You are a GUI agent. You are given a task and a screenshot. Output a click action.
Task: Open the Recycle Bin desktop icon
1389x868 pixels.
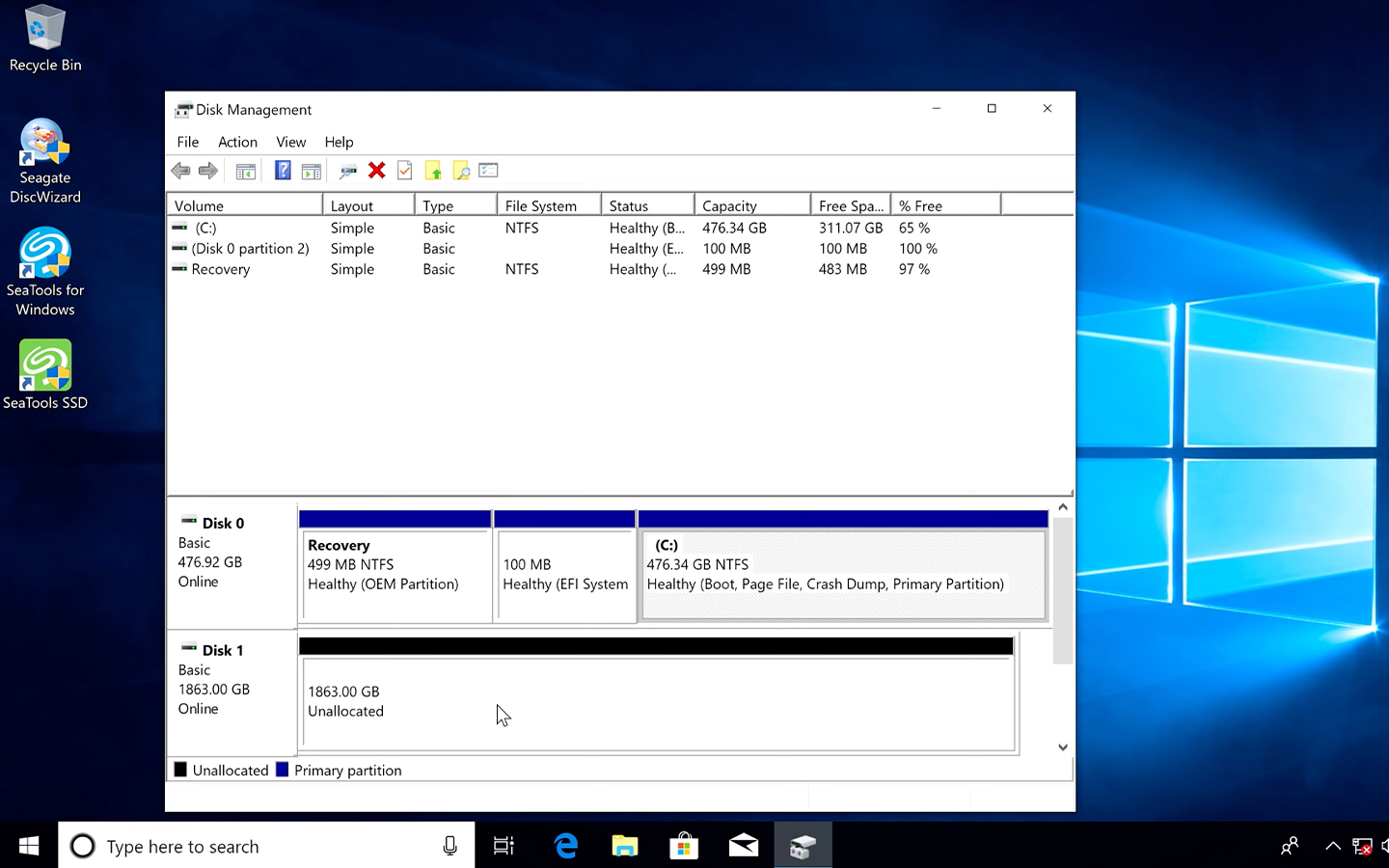click(x=44, y=39)
